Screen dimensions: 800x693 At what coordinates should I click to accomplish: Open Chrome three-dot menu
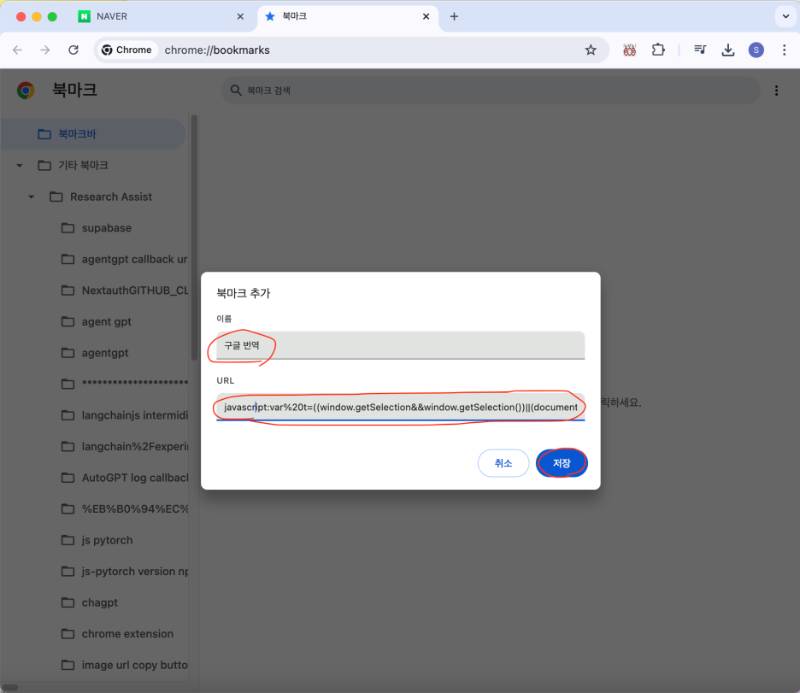coord(782,50)
